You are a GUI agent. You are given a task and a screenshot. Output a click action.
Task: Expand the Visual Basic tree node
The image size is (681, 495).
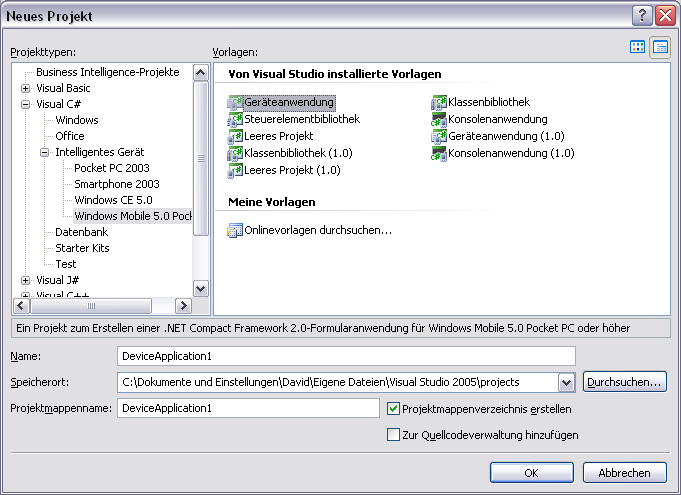pyautogui.click(x=26, y=89)
